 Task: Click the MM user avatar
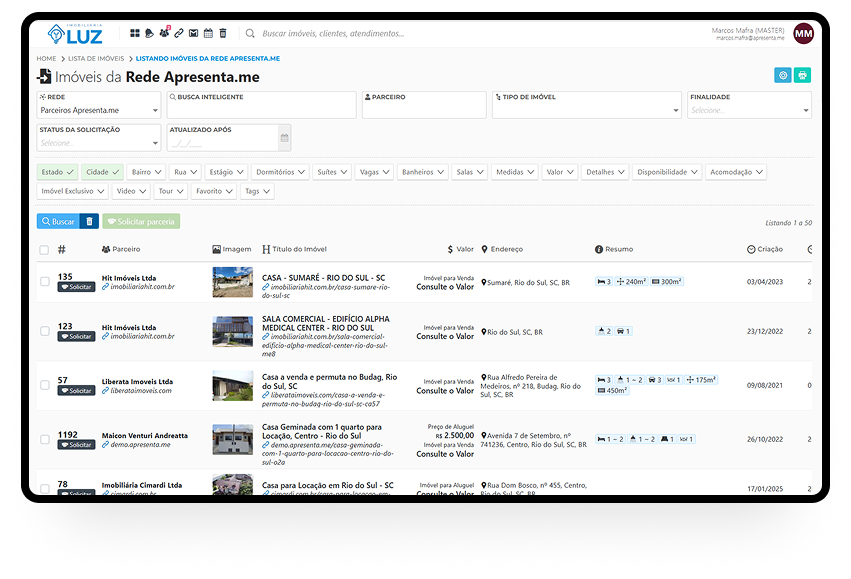point(803,34)
